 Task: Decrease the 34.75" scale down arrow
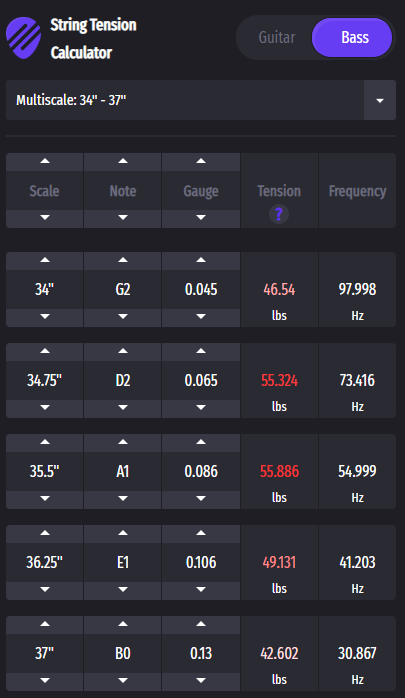(x=45, y=409)
